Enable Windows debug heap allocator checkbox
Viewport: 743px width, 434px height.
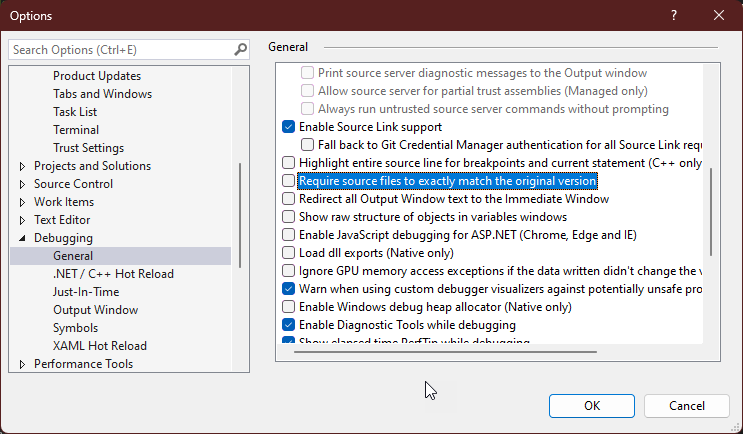[288, 307]
